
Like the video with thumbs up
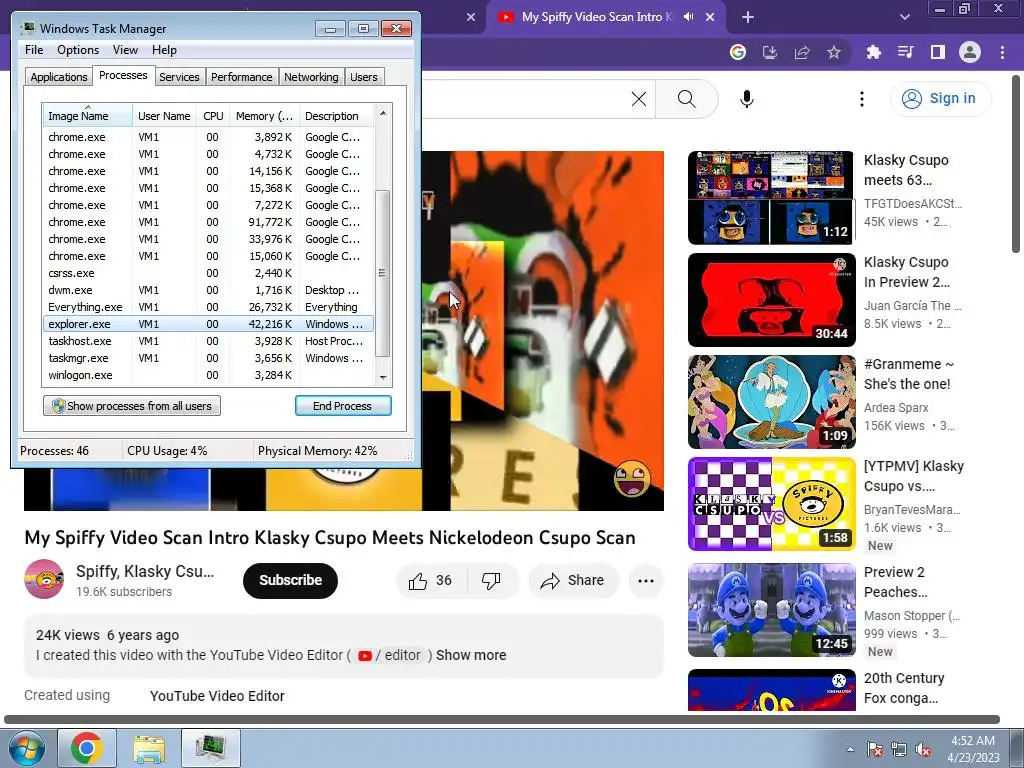(430, 581)
